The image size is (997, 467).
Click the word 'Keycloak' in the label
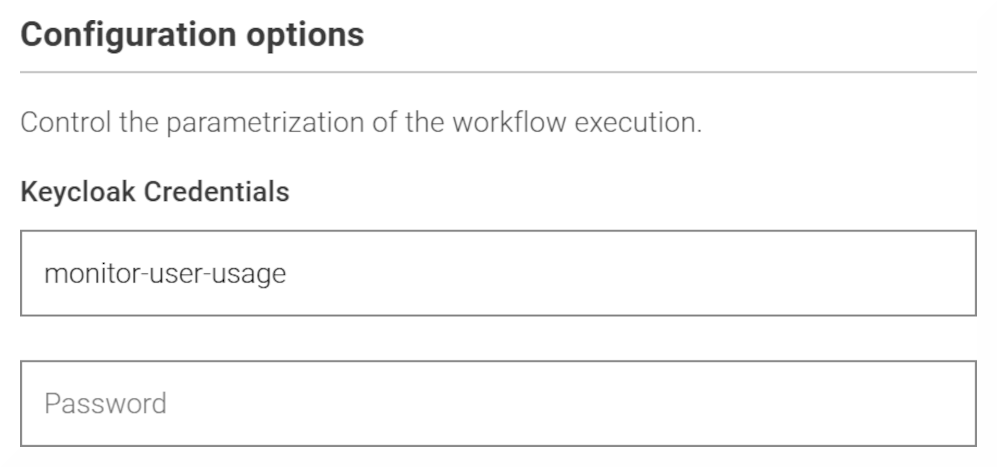78,191
